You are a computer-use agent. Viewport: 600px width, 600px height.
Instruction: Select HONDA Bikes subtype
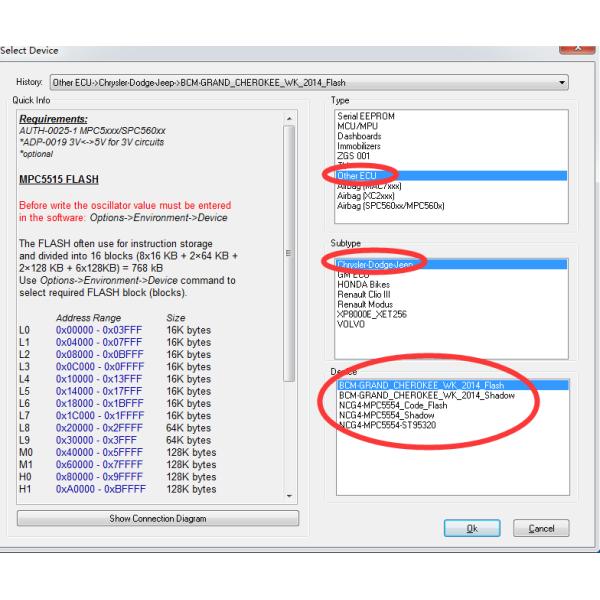coord(365,285)
